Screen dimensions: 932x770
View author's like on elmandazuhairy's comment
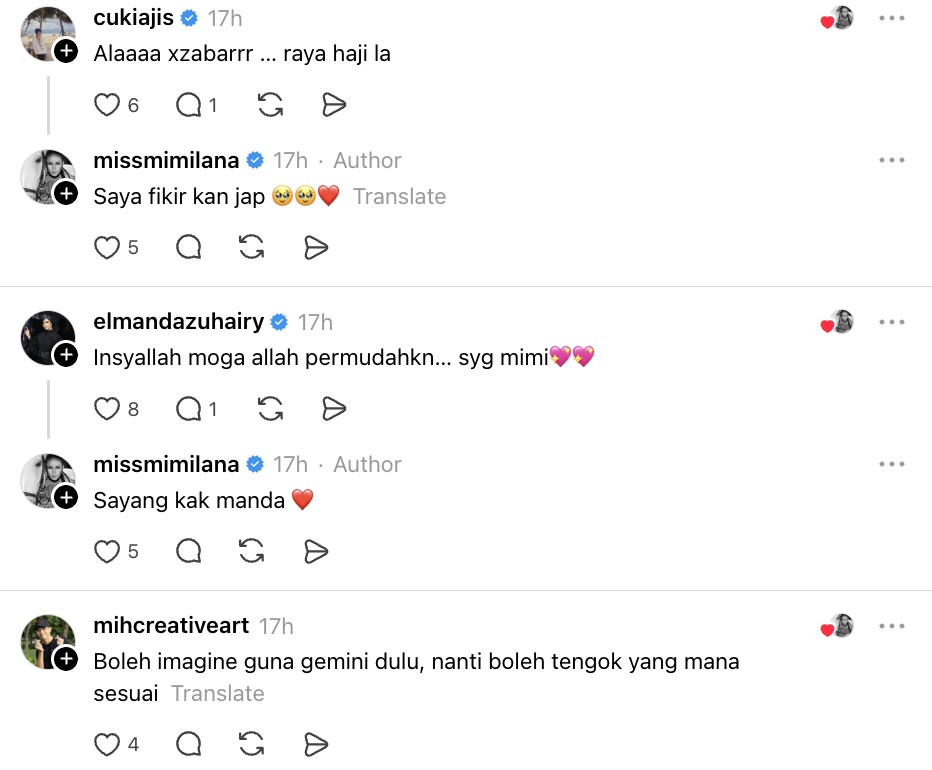point(837,322)
